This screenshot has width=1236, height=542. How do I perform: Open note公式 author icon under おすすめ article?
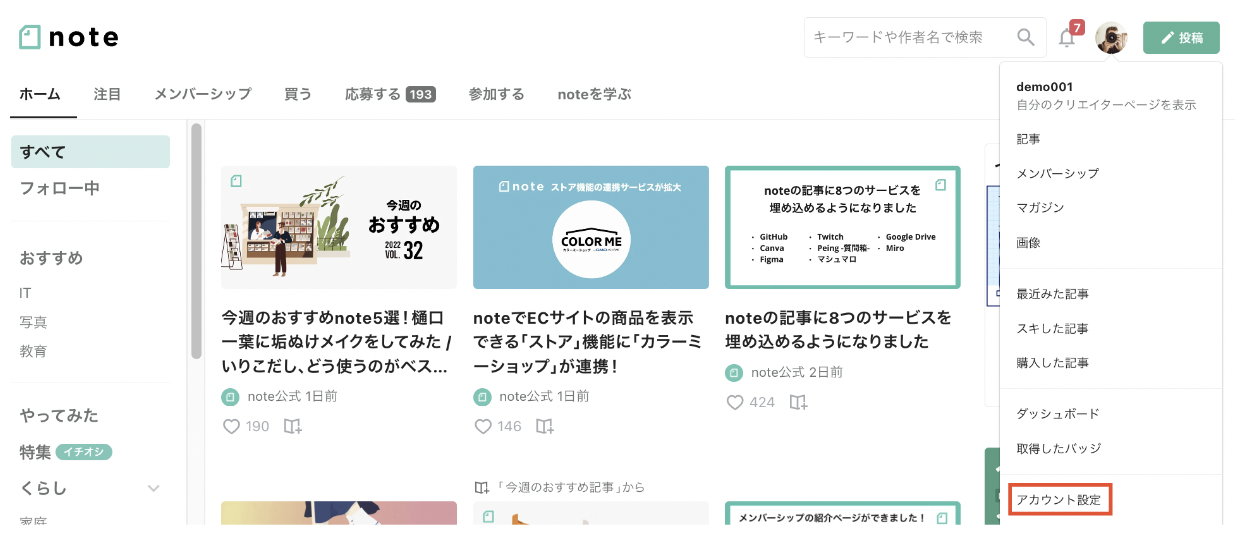pos(230,396)
